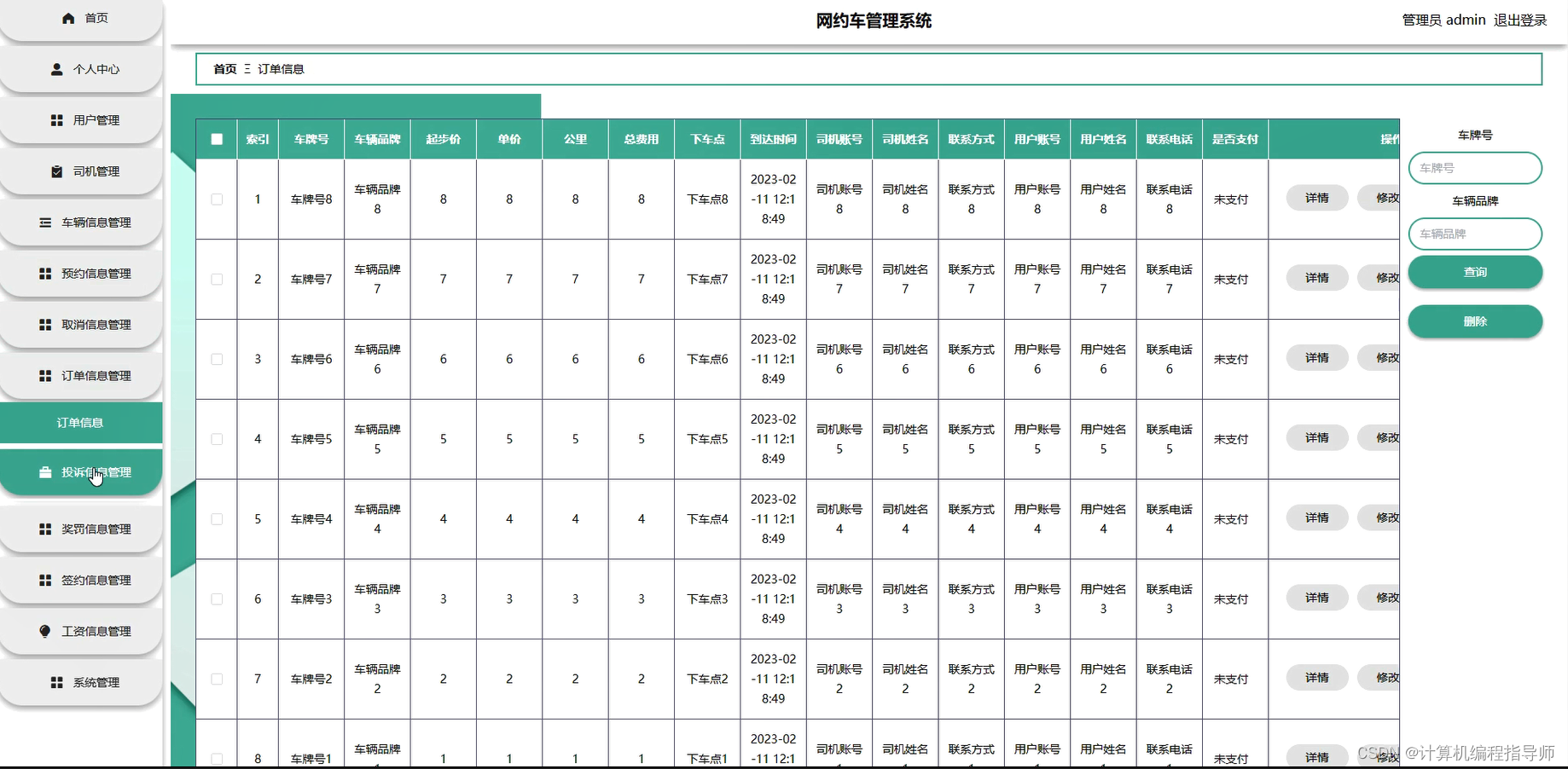Click the 车牌号3 cell

(x=311, y=599)
